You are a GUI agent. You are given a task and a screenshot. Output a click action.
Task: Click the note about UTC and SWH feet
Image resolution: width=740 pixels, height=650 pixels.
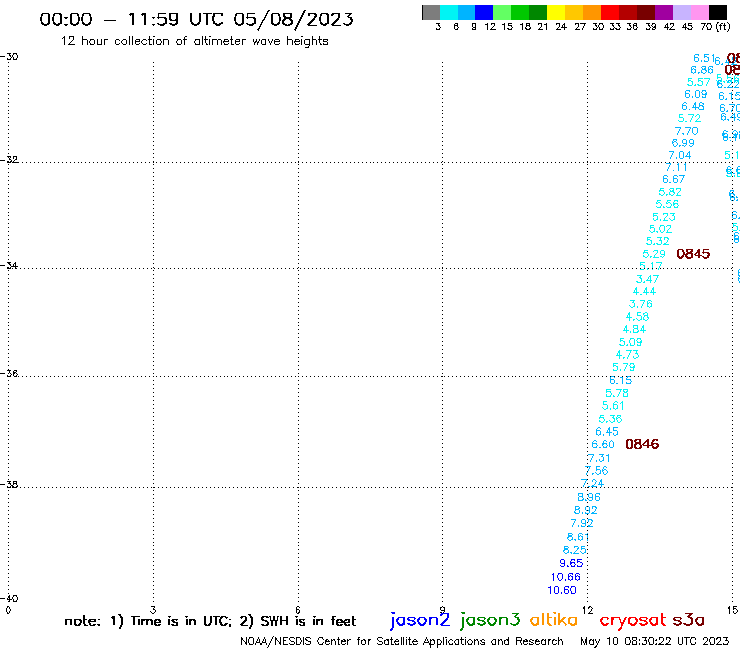tap(210, 621)
